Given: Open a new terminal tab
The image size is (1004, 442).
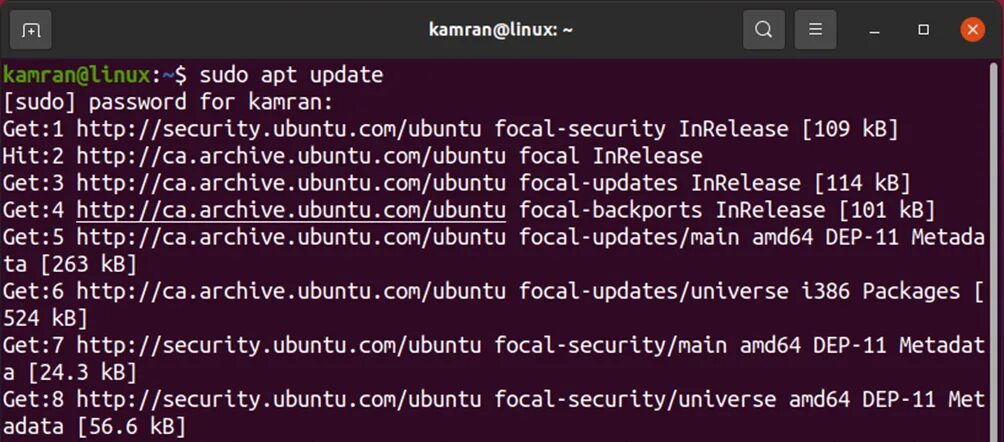Looking at the screenshot, I should pyautogui.click(x=32, y=30).
